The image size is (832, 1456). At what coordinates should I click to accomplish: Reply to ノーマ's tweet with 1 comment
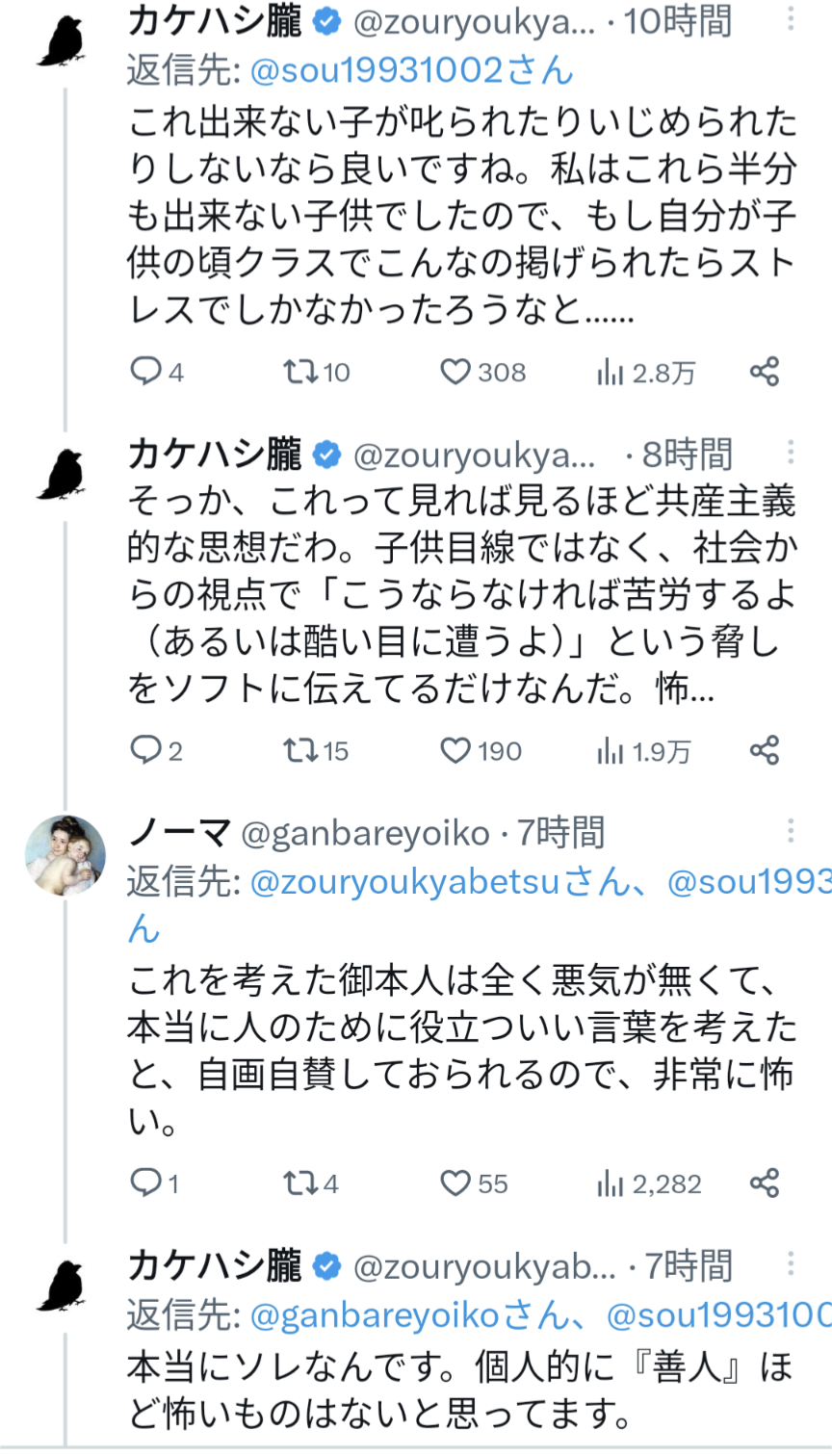(146, 1183)
